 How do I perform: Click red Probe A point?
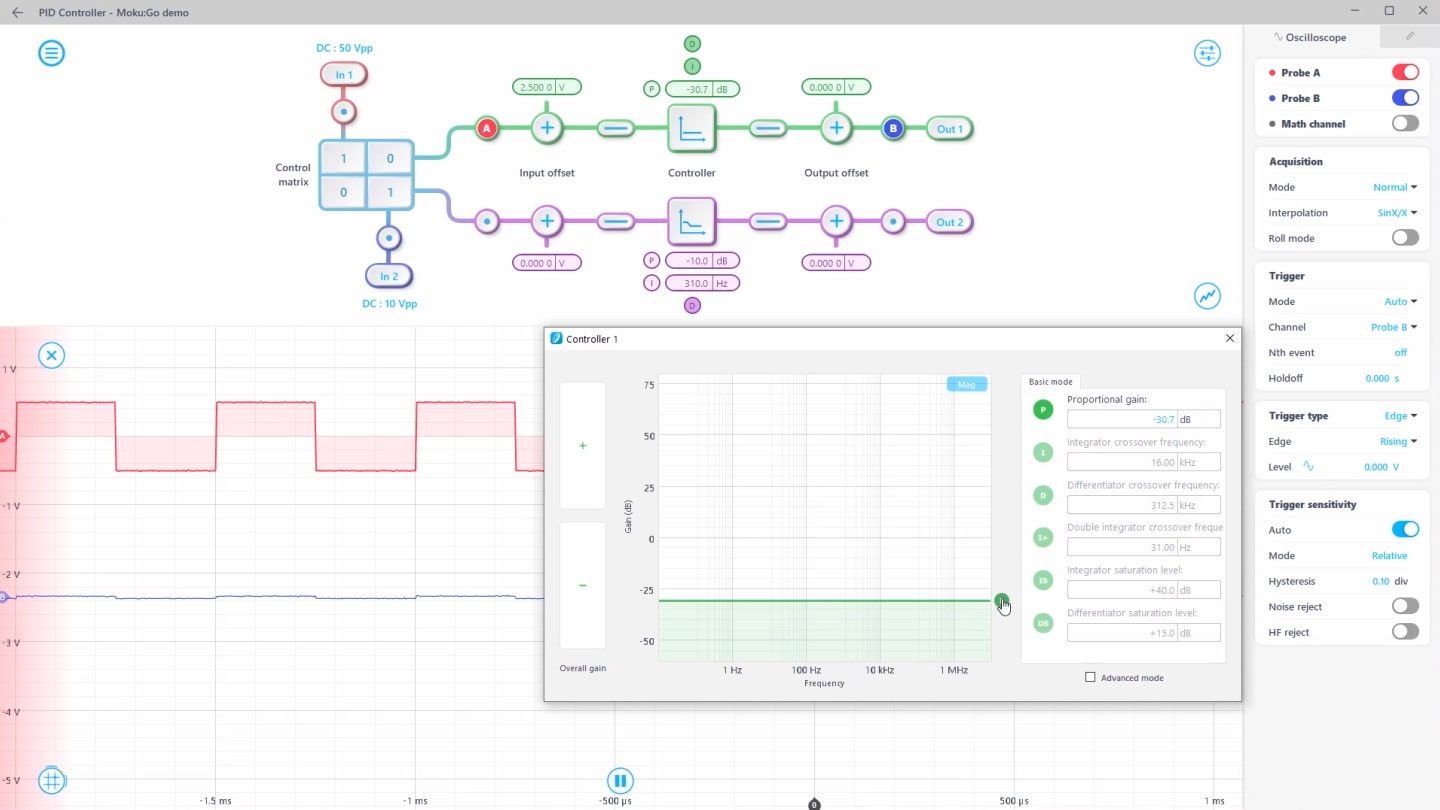487,128
